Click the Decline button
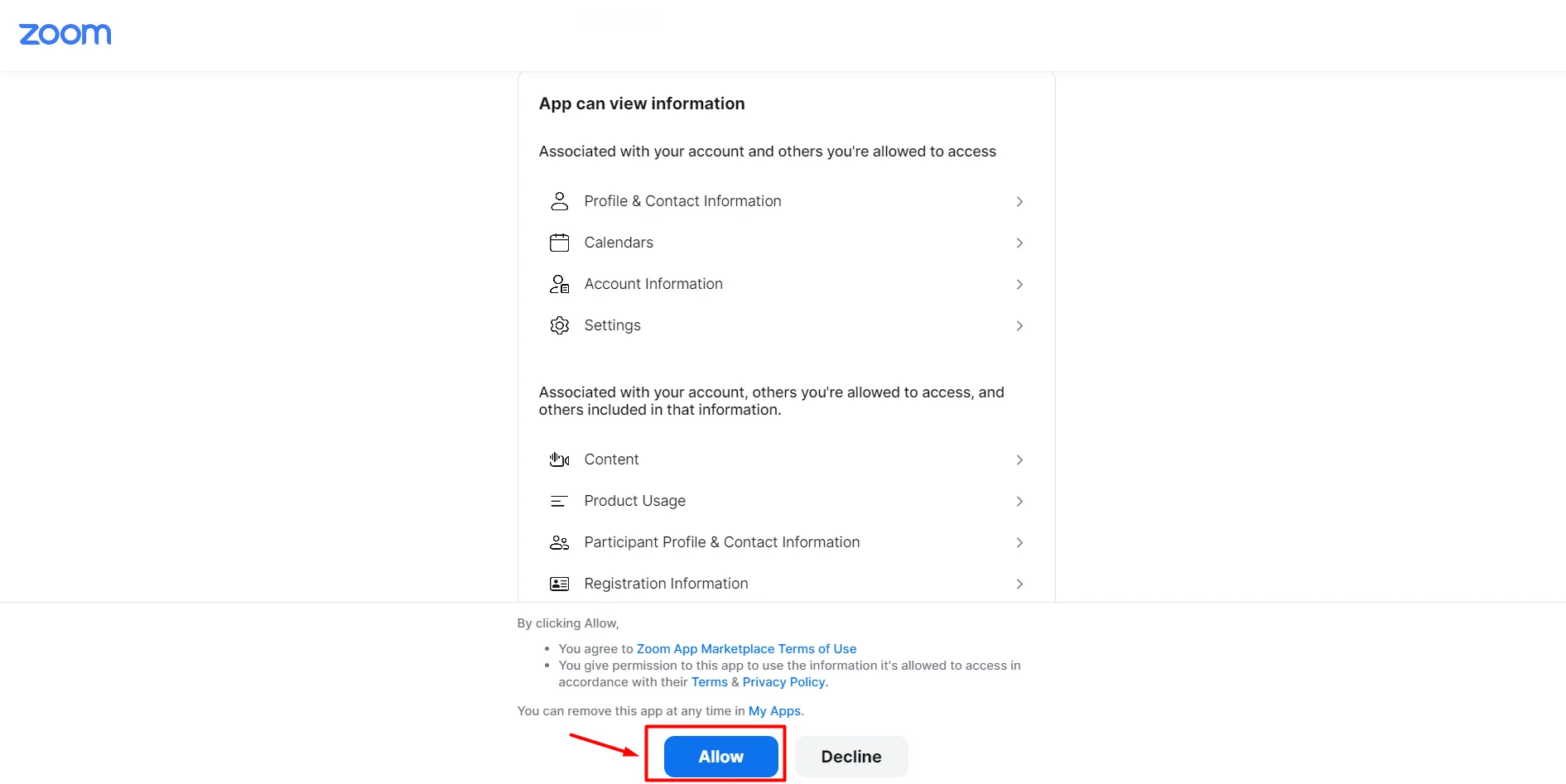1566x784 pixels. [850, 756]
